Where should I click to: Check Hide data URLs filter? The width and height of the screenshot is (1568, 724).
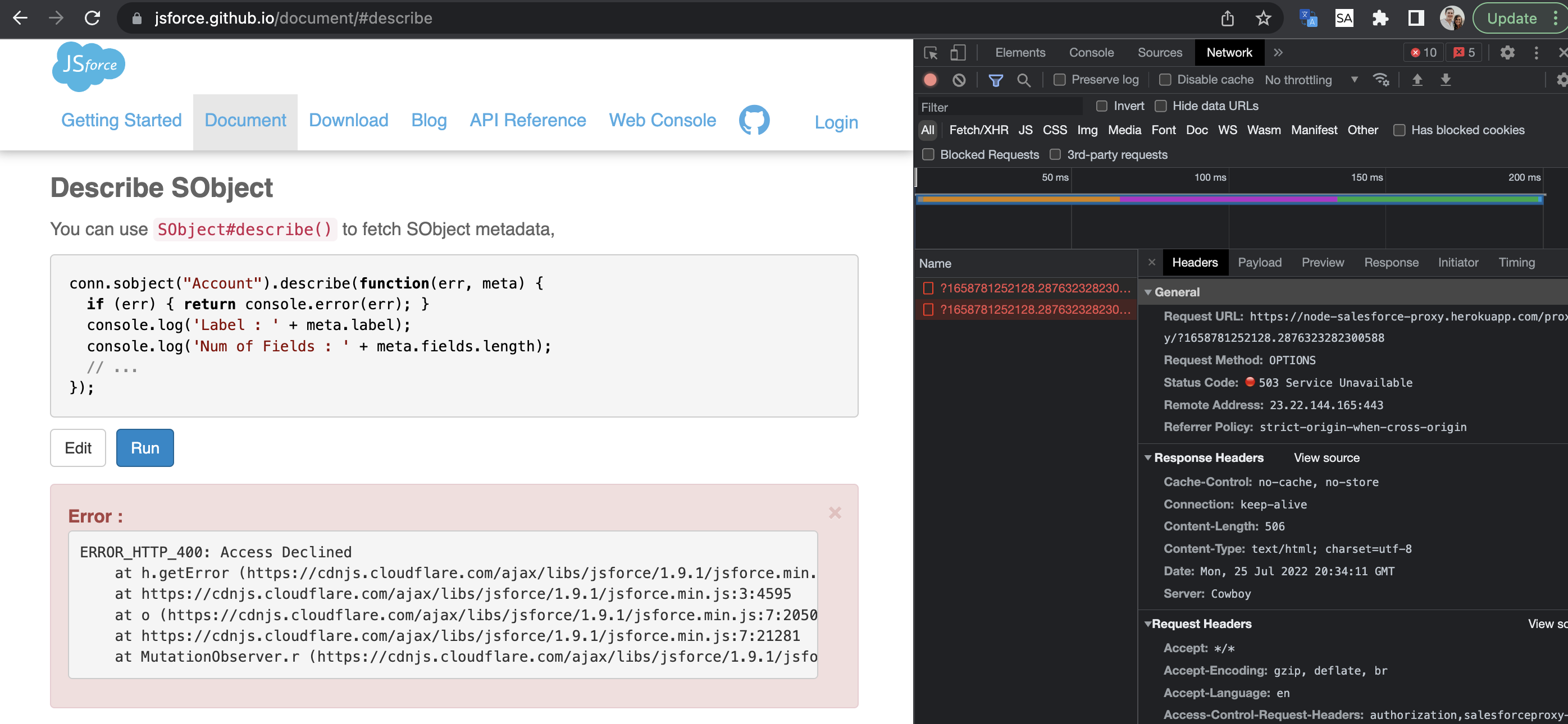click(x=1160, y=106)
